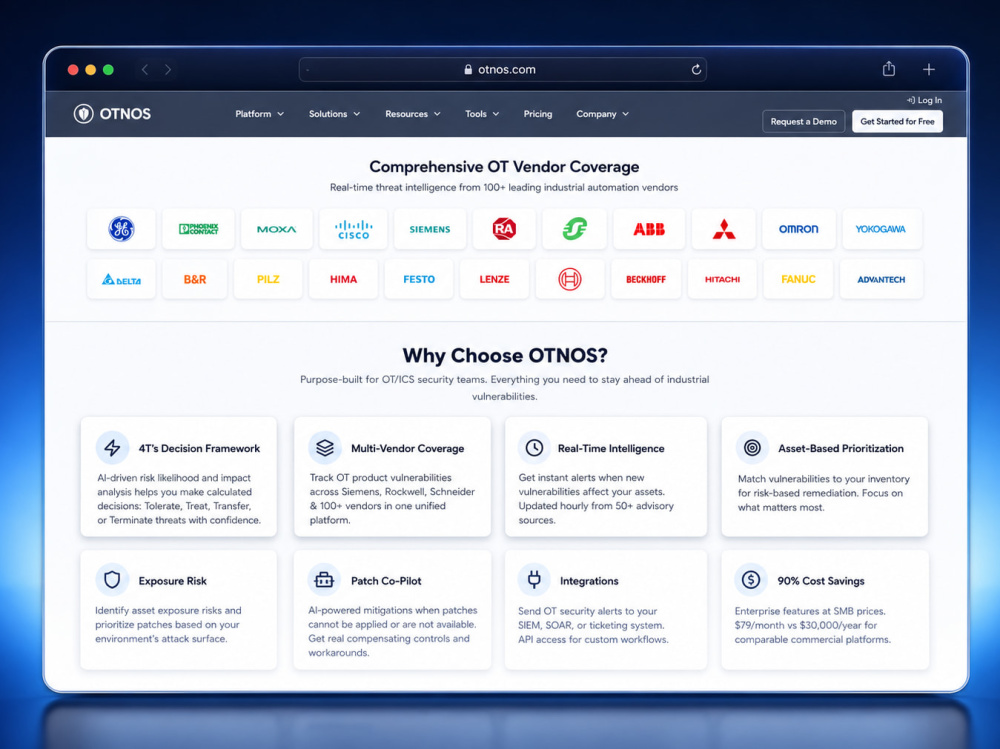The height and width of the screenshot is (749, 1000).
Task: Click the B&R vendor tile
Action: click(x=195, y=279)
